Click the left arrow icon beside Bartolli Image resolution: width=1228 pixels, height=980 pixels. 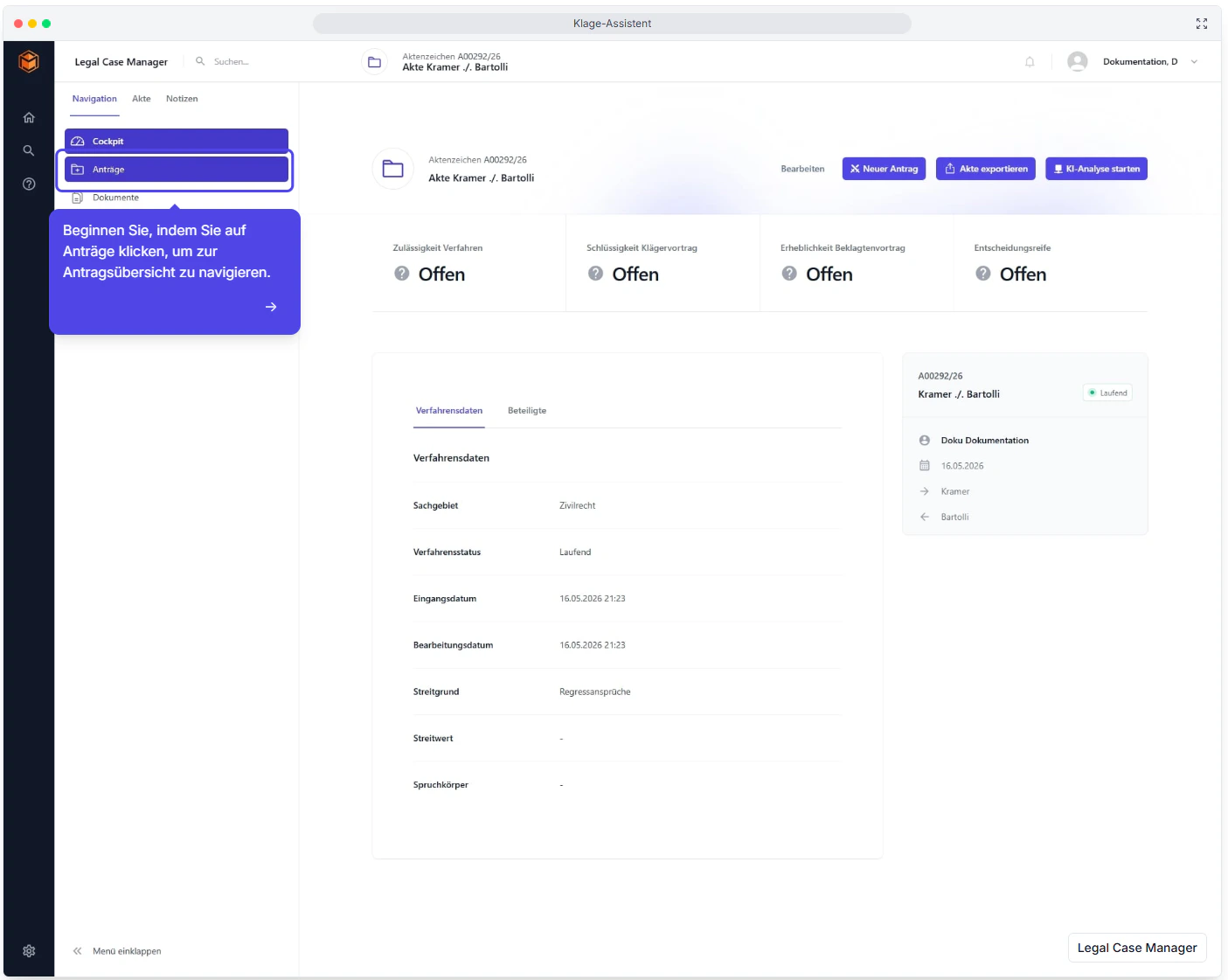point(925,517)
